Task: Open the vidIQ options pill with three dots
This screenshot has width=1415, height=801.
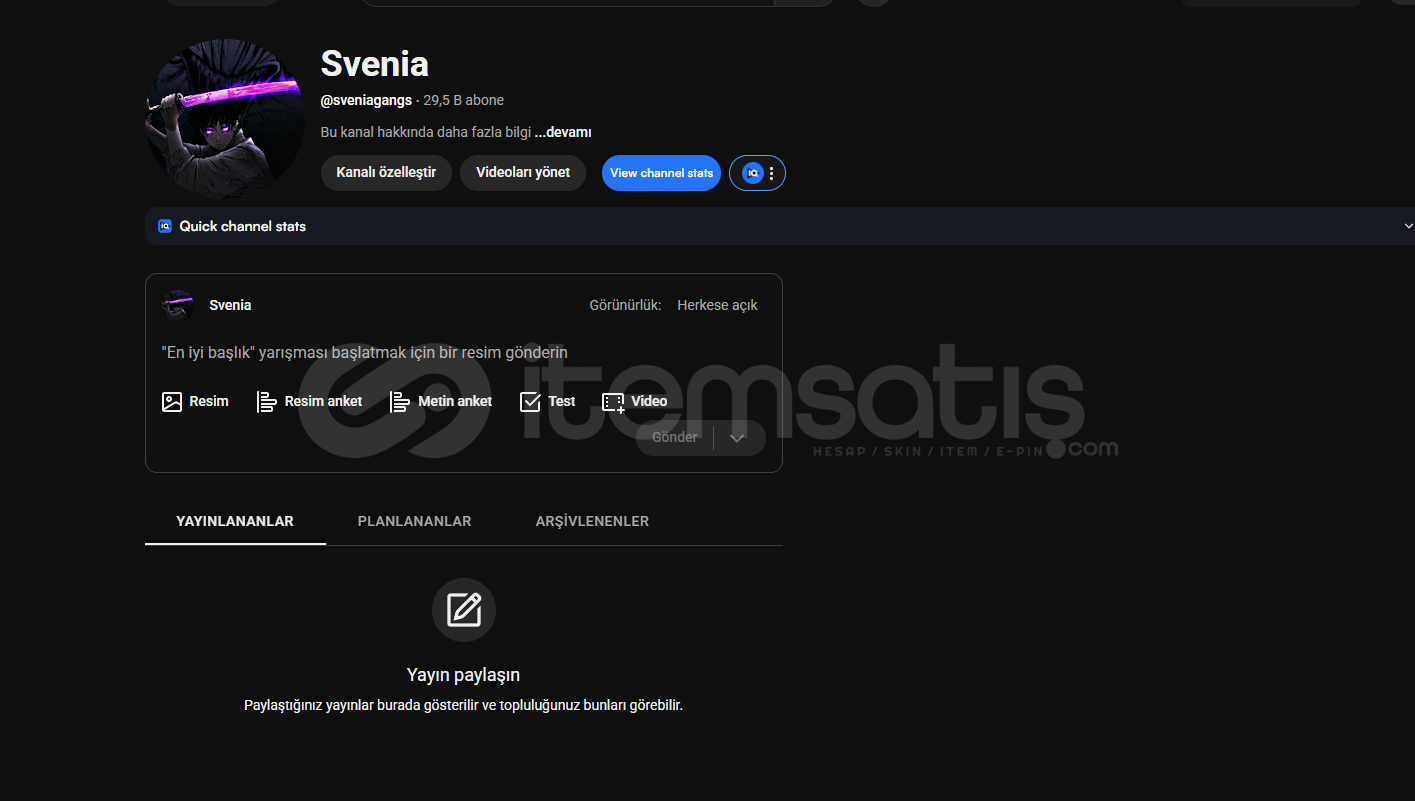Action: click(x=757, y=173)
